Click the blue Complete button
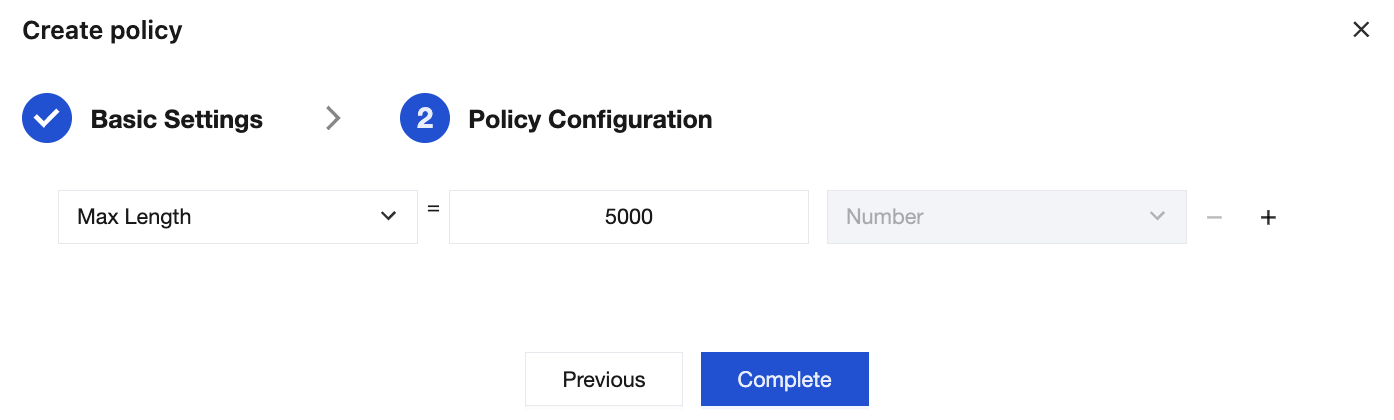This screenshot has width=1394, height=420. coord(784,380)
